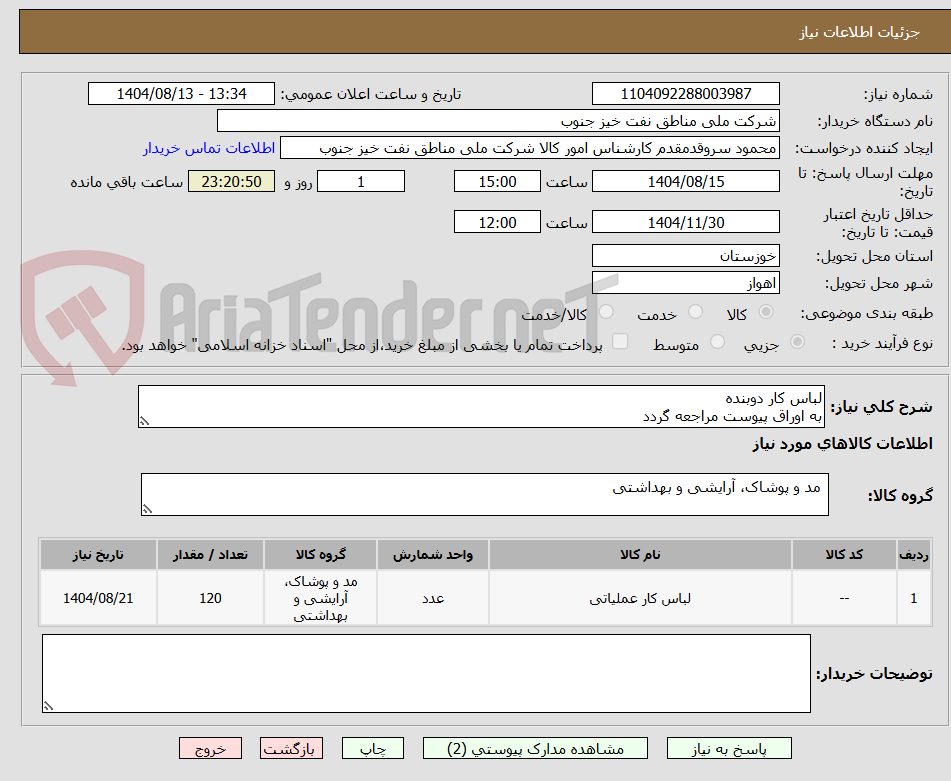This screenshot has height=781, width=951.
Task: Select the شهر field showing اهواز
Action: click(686, 283)
